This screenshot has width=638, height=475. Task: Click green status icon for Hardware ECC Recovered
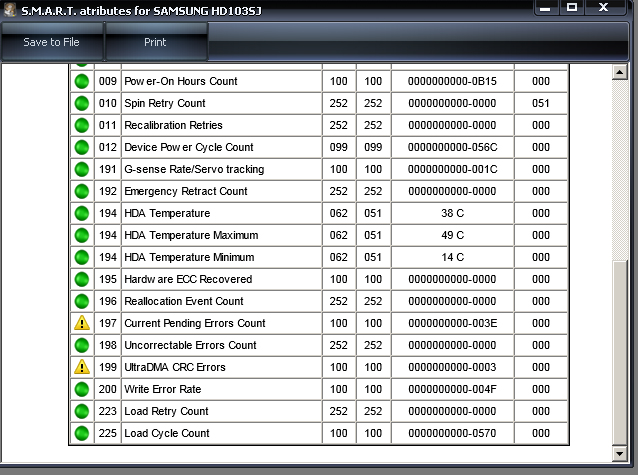(82, 279)
